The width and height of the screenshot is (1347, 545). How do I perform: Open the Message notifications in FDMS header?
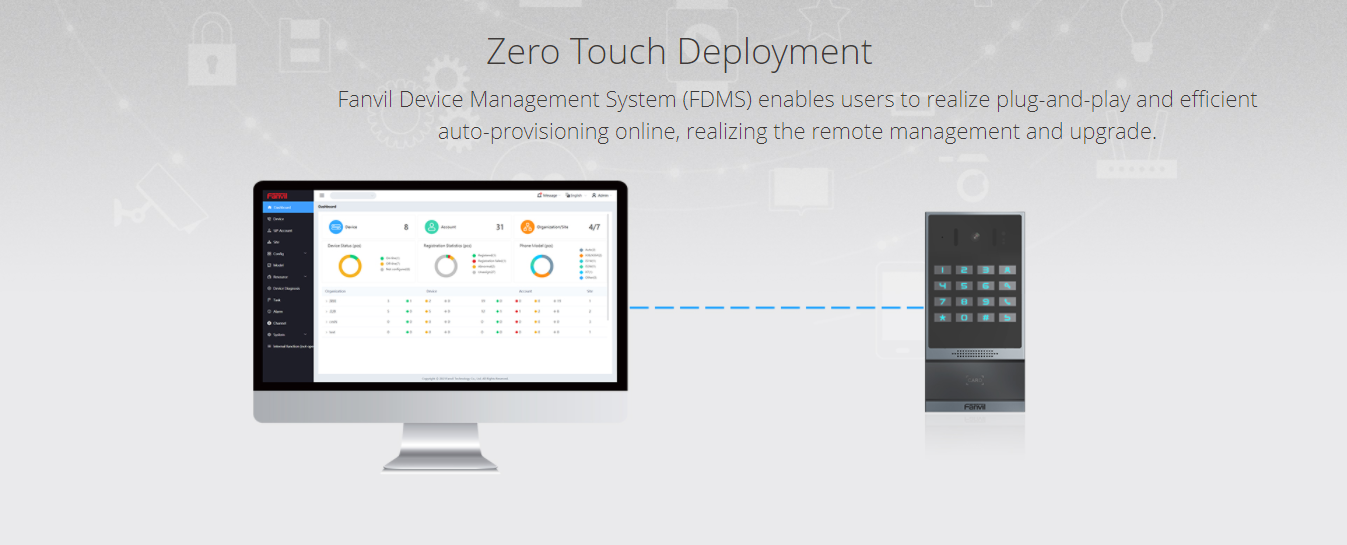[x=547, y=195]
